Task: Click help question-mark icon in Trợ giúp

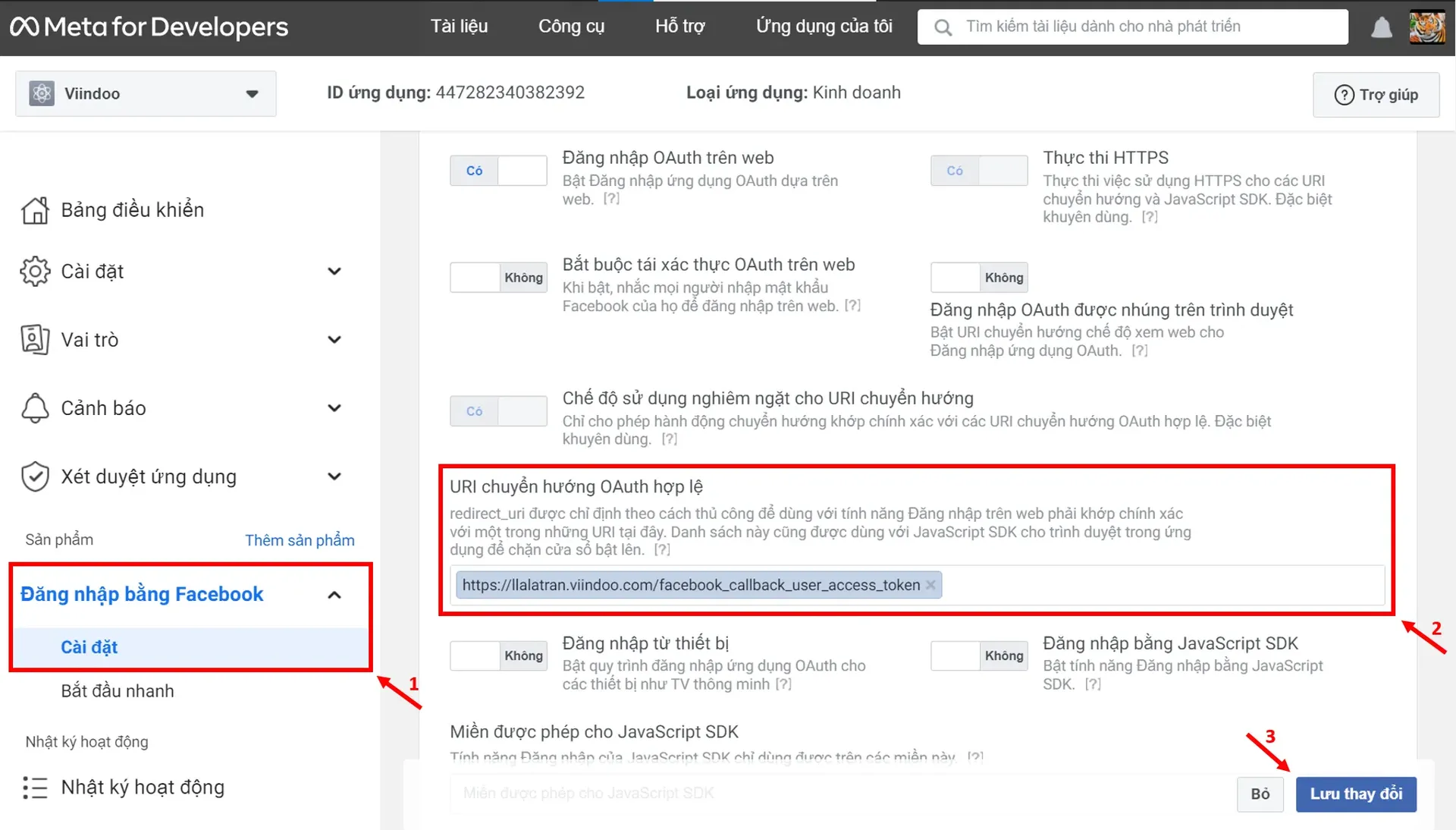Action: (x=1344, y=95)
